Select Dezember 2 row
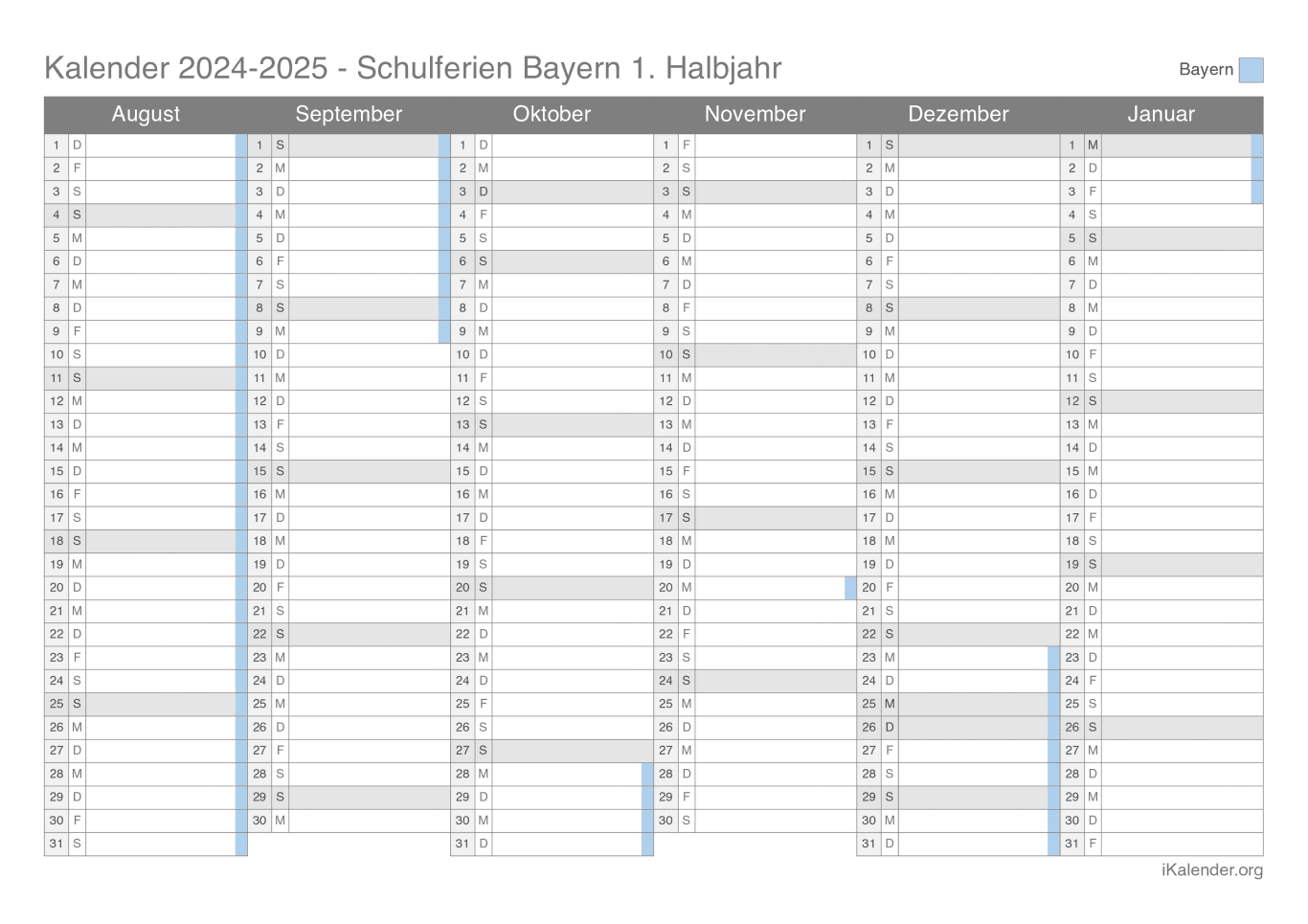The image size is (1308, 924). [x=958, y=169]
